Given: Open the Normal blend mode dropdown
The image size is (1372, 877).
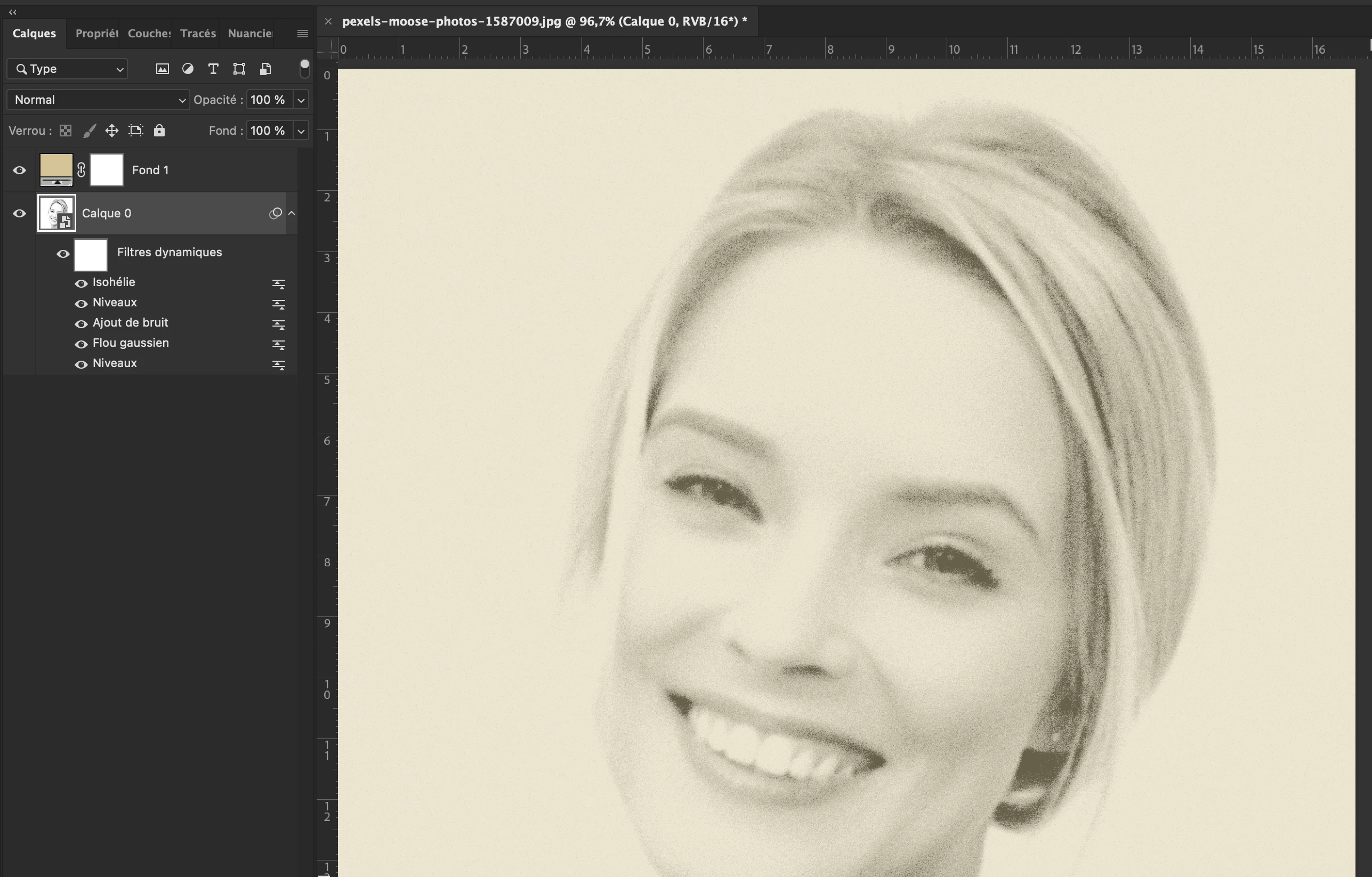Looking at the screenshot, I should [98, 100].
